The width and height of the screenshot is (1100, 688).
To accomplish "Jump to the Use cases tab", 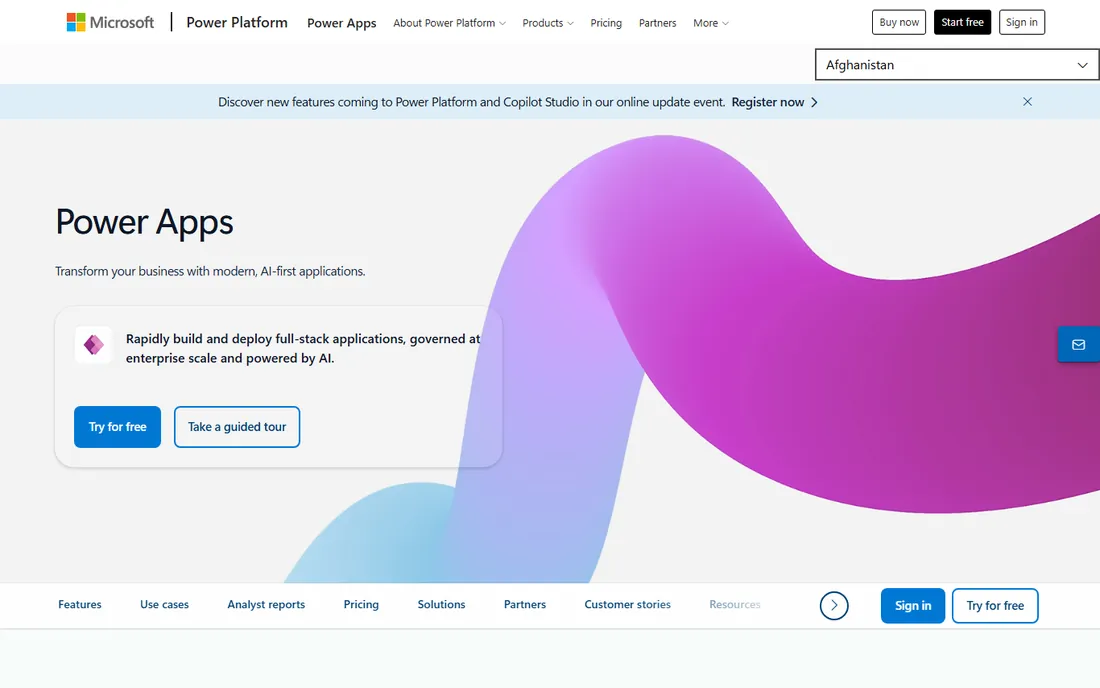I will [164, 605].
